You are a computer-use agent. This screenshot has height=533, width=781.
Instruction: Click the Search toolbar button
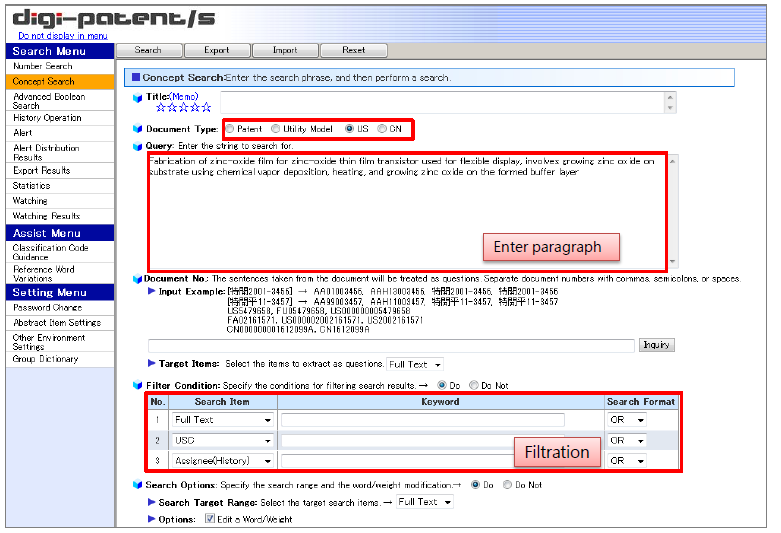pyautogui.click(x=149, y=50)
